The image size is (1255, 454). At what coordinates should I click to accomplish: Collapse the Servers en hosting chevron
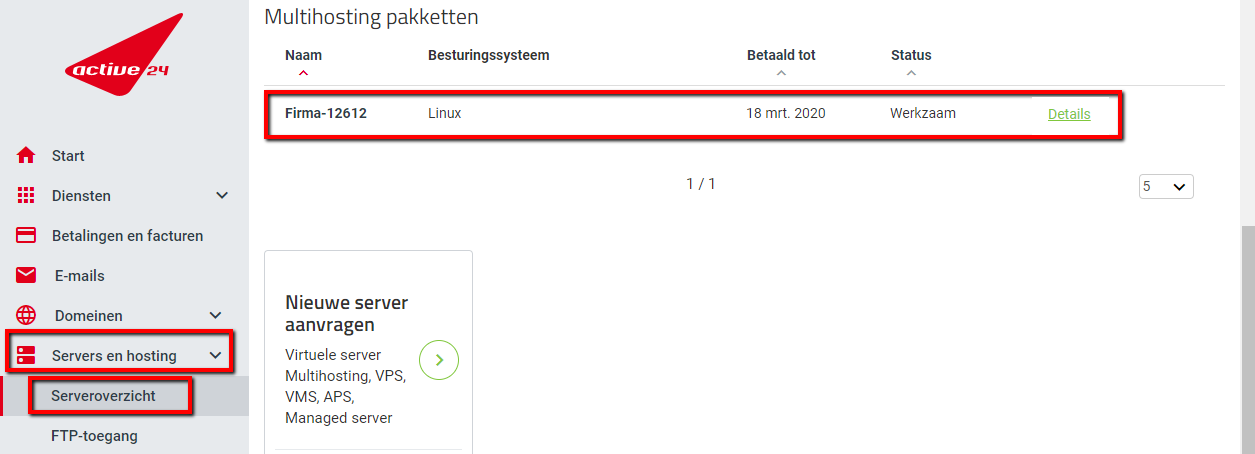click(215, 356)
